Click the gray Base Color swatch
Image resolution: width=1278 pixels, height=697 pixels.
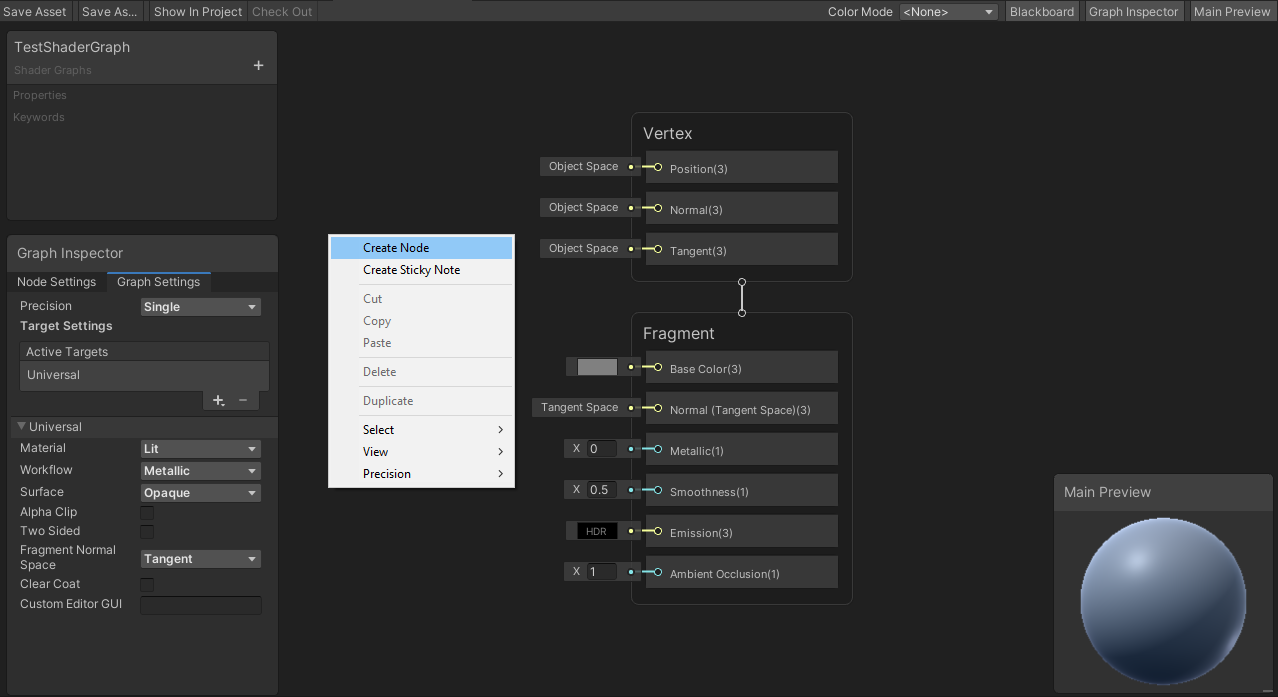[597, 368]
